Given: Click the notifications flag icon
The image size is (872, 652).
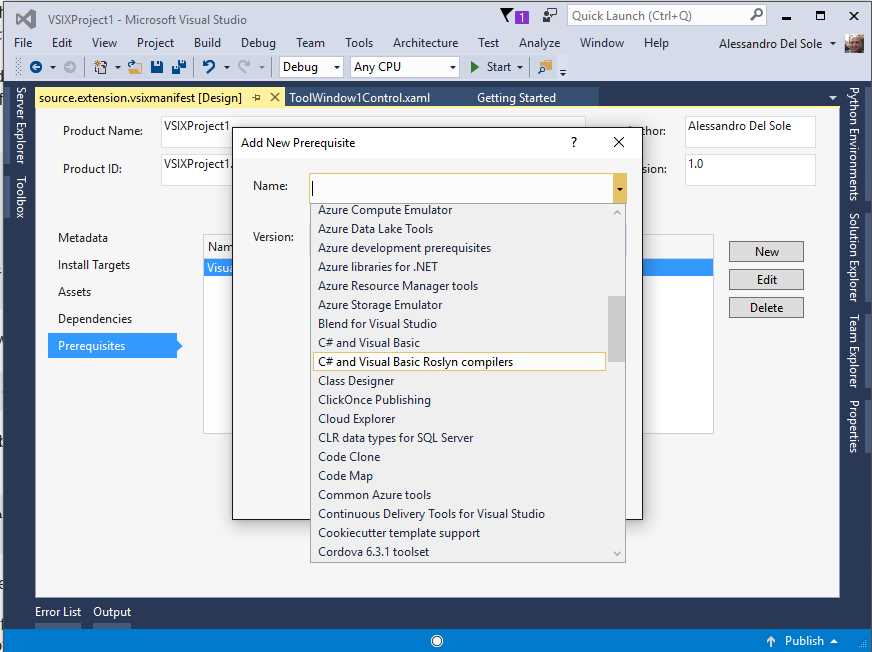Looking at the screenshot, I should (x=506, y=16).
